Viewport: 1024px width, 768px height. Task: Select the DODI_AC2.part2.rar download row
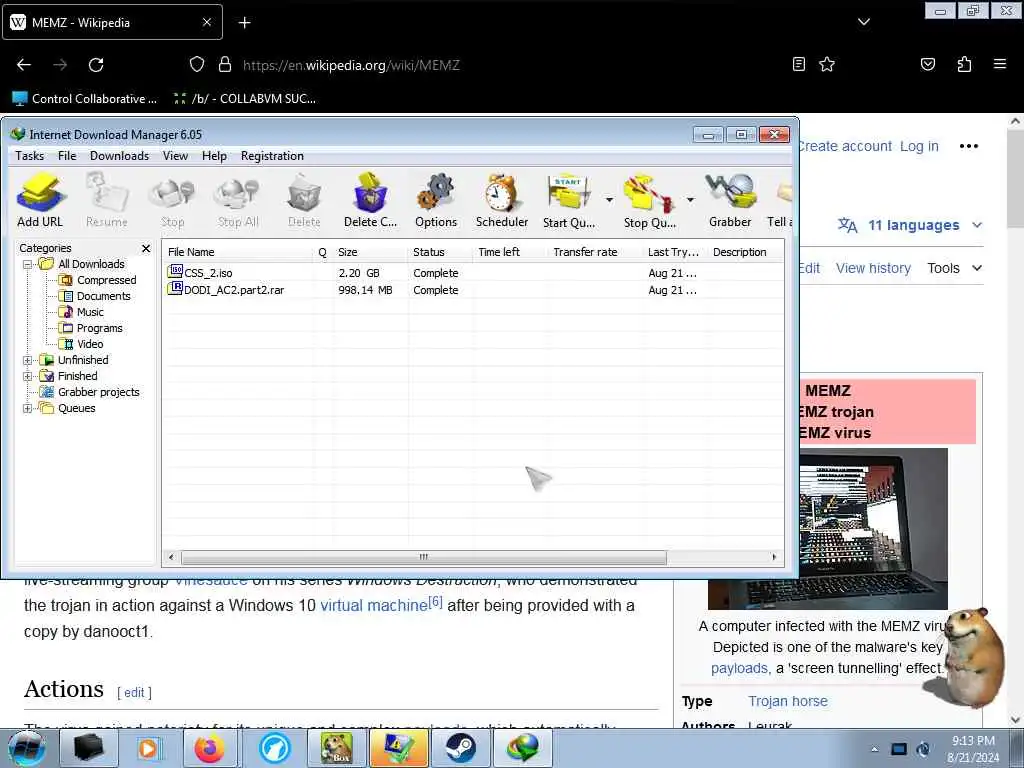(x=473, y=290)
